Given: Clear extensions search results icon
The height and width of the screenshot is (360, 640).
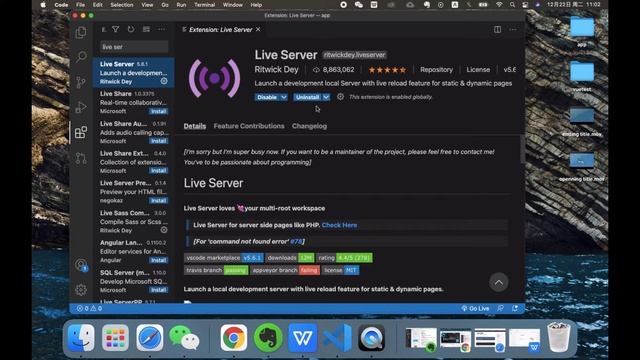Looking at the screenshot, I should (146, 29).
